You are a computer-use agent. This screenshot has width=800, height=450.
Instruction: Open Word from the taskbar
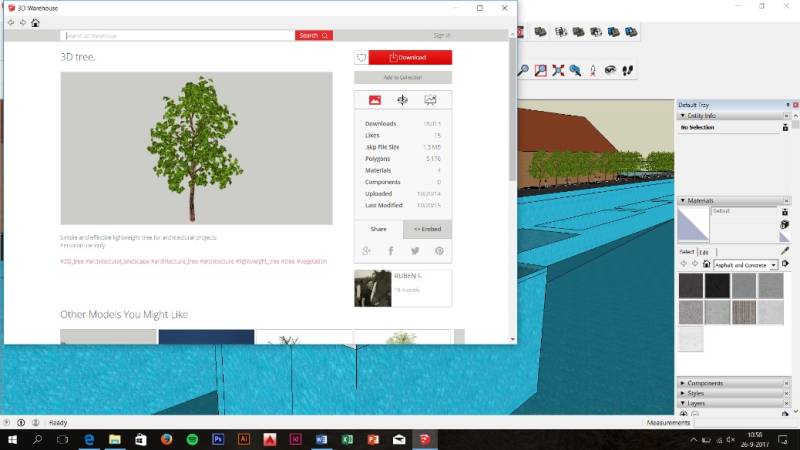(x=321, y=439)
